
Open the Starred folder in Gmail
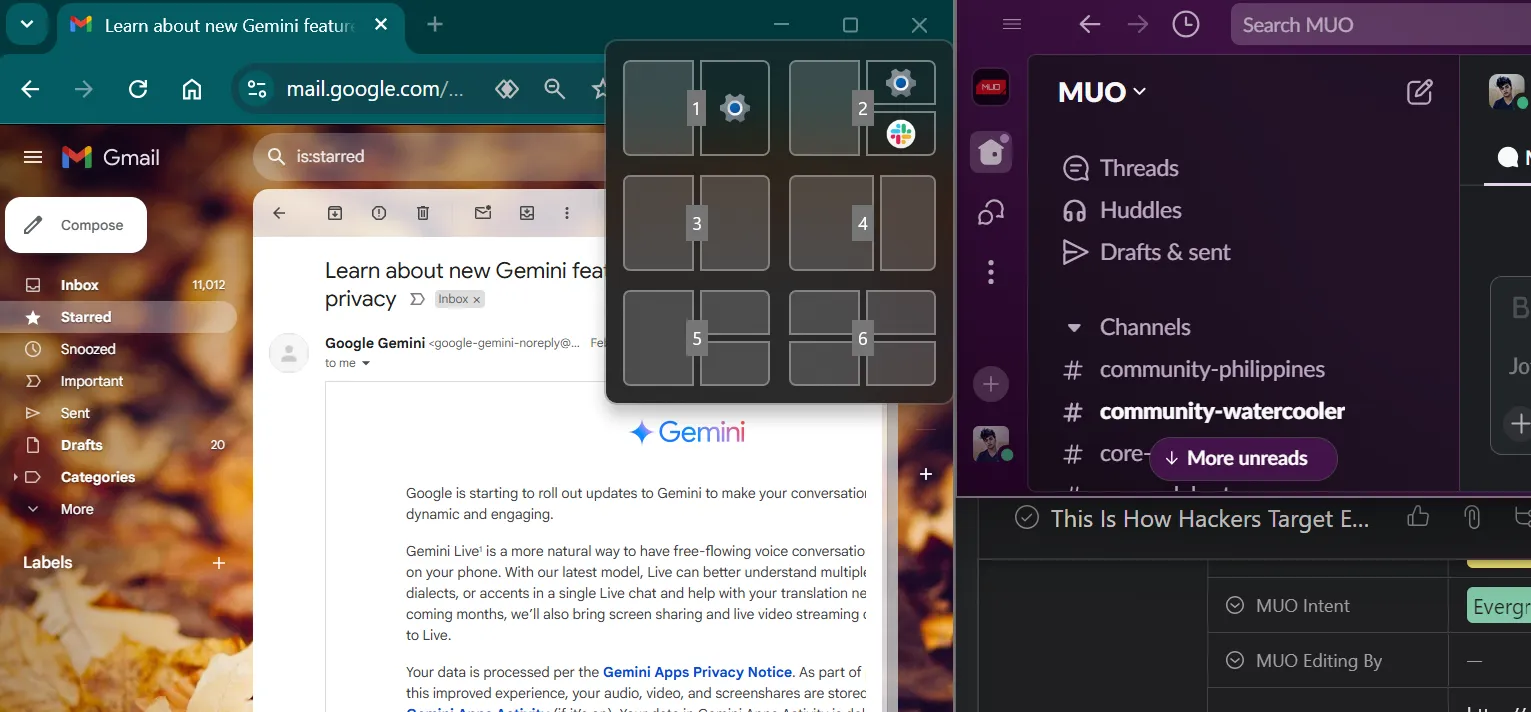tap(118, 317)
